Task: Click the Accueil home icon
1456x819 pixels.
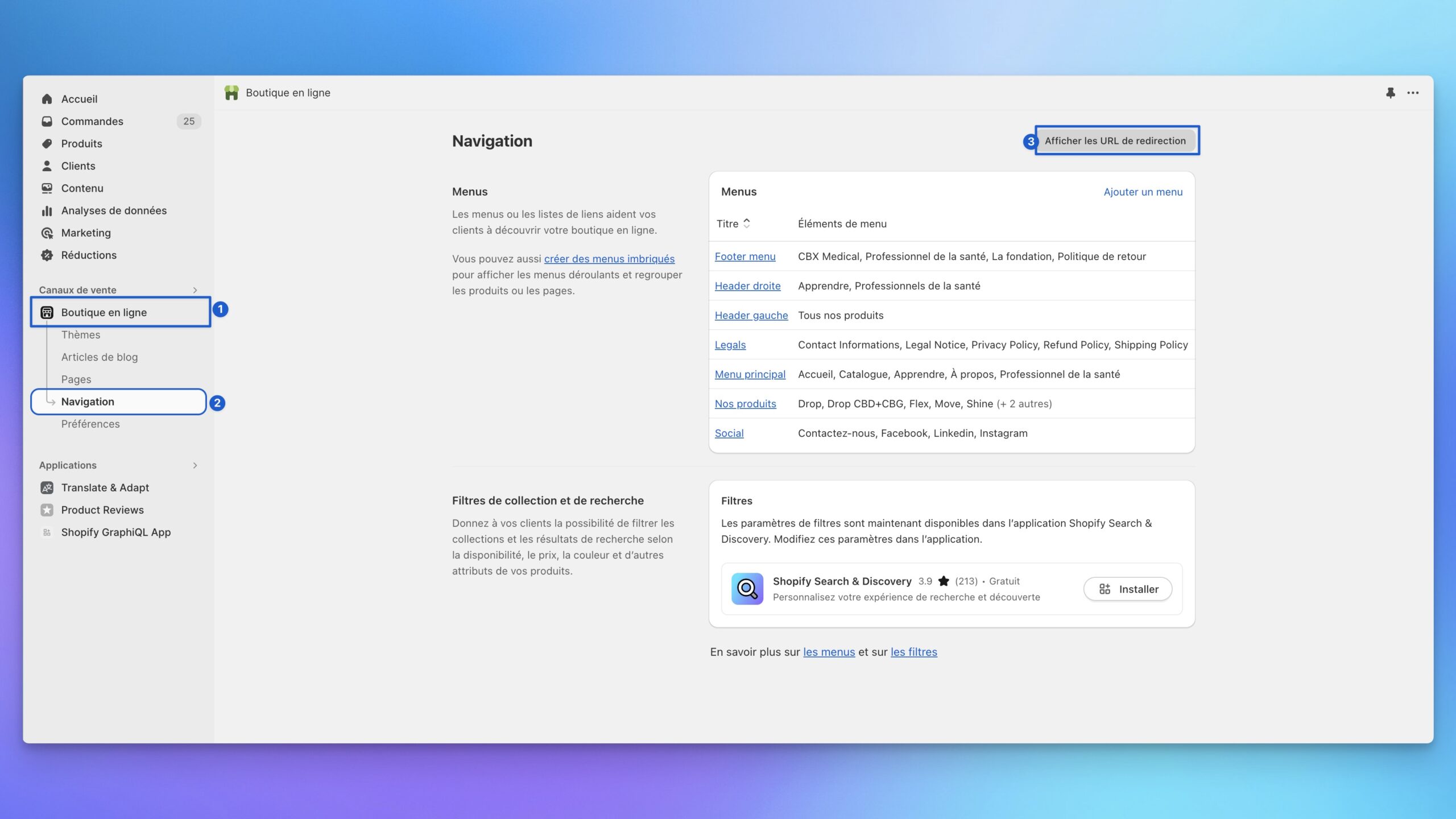Action: point(47,99)
